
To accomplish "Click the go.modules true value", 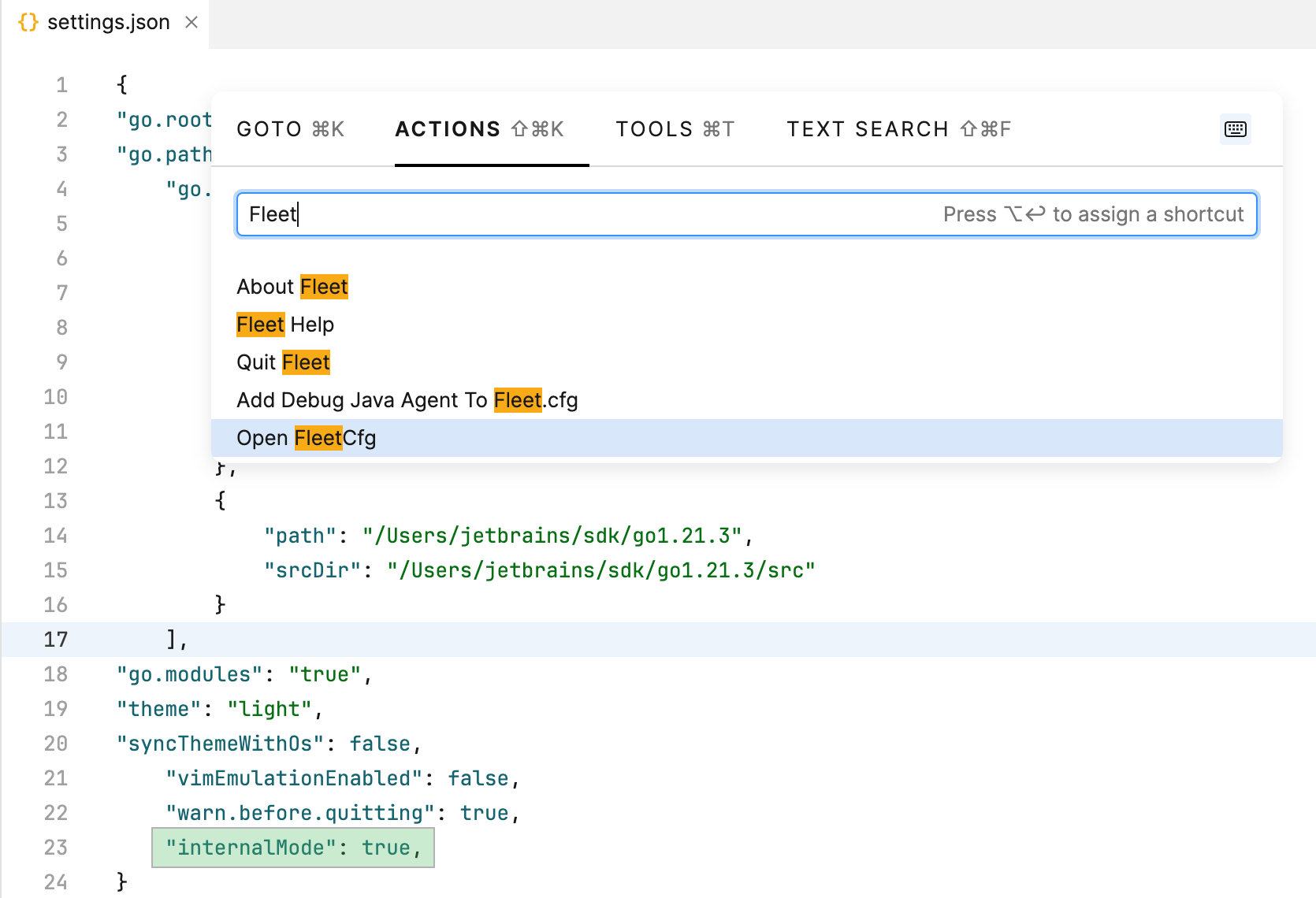I will (x=327, y=673).
